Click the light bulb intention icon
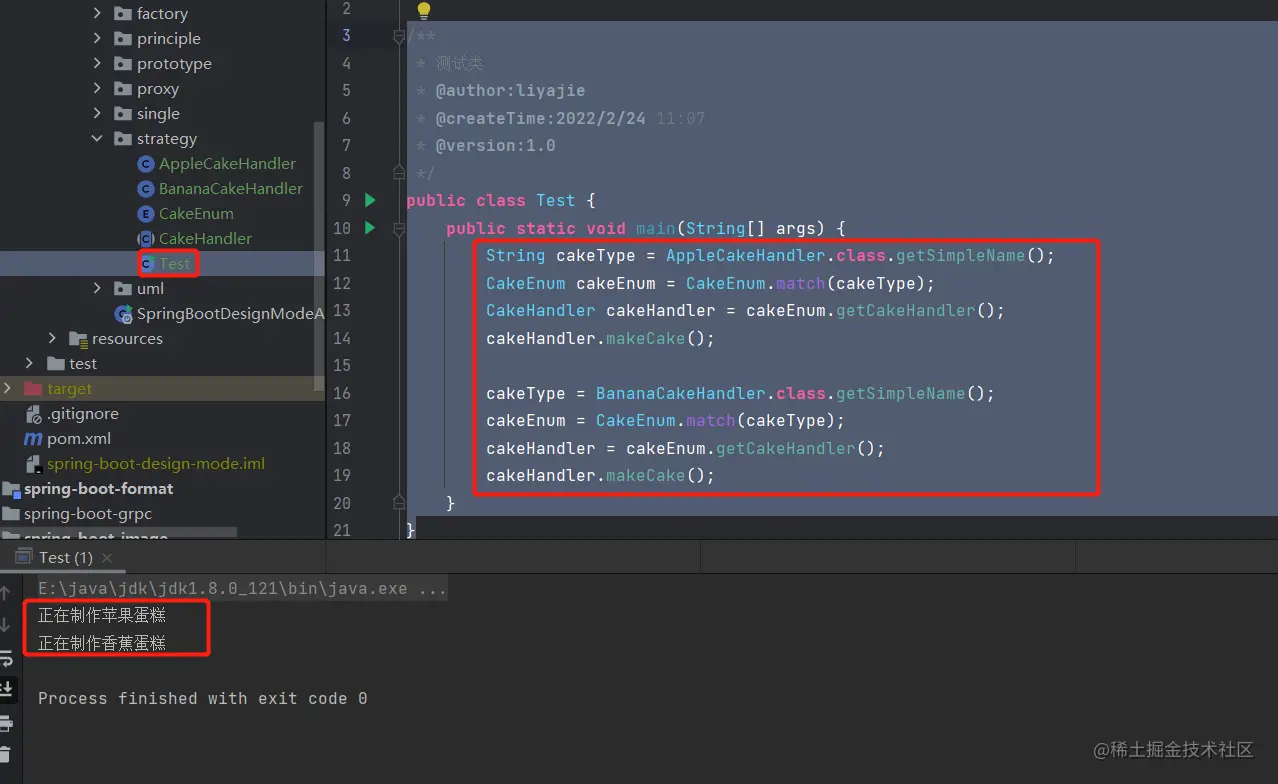Viewport: 1278px width, 784px height. 424,11
